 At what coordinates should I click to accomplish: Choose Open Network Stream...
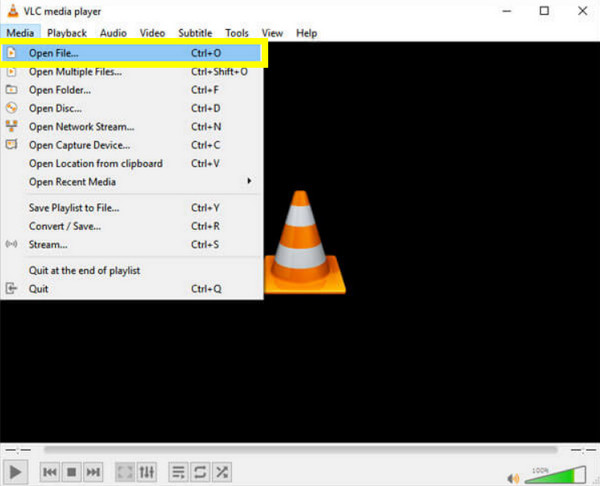132,127
